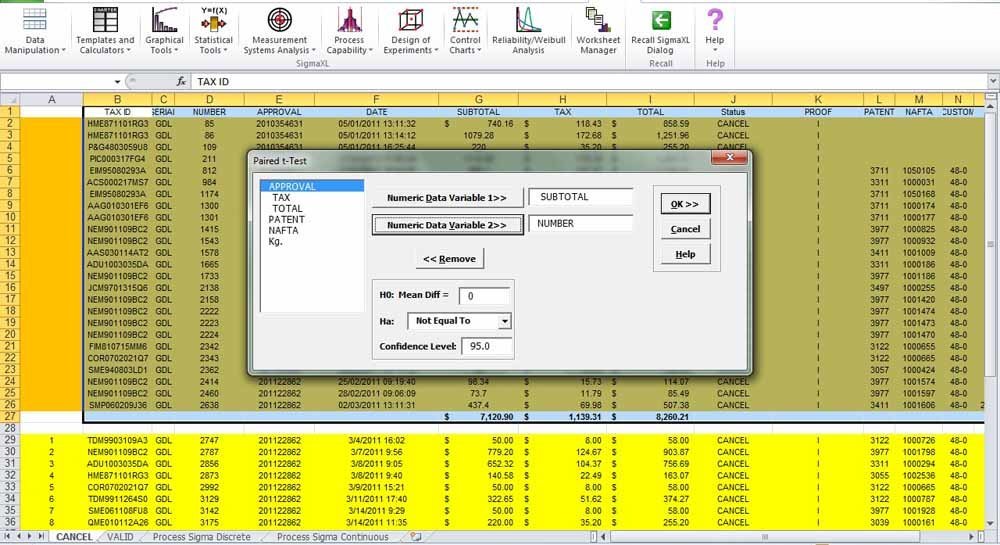1000x545 pixels.
Task: Close the Paired t-Test dialog
Action: pyautogui.click(x=730, y=157)
